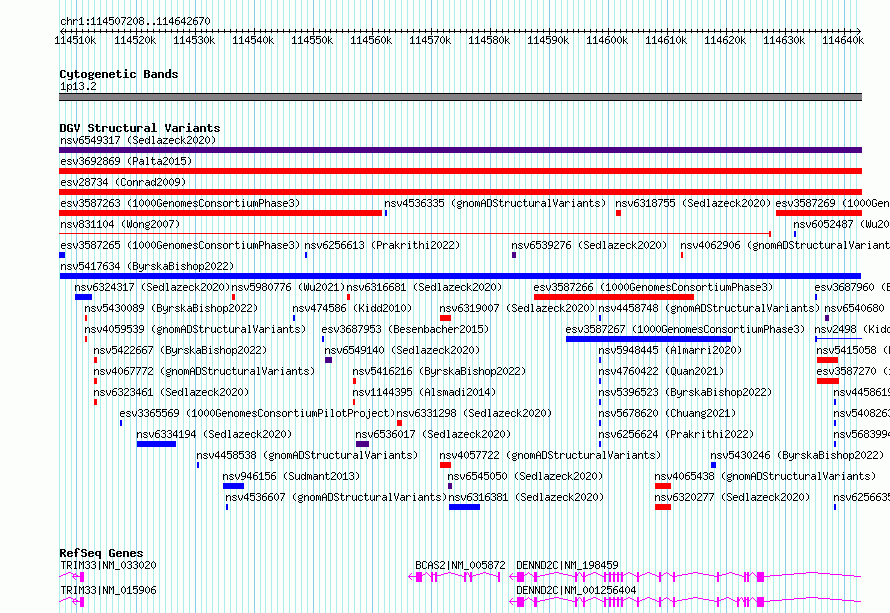
Task: Click nsv5948445 (Almarri2020) label
Action: [670, 350]
